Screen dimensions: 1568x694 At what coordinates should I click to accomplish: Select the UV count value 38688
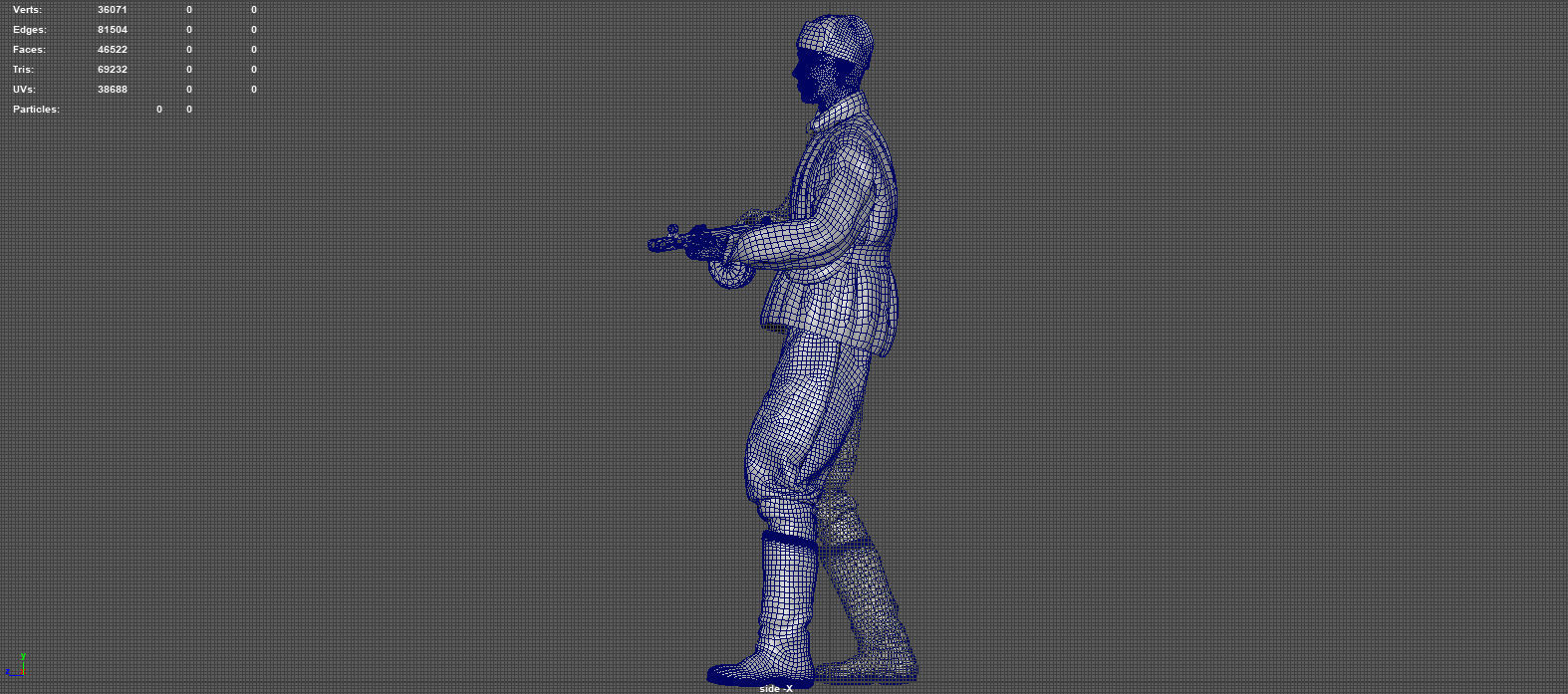click(x=113, y=89)
